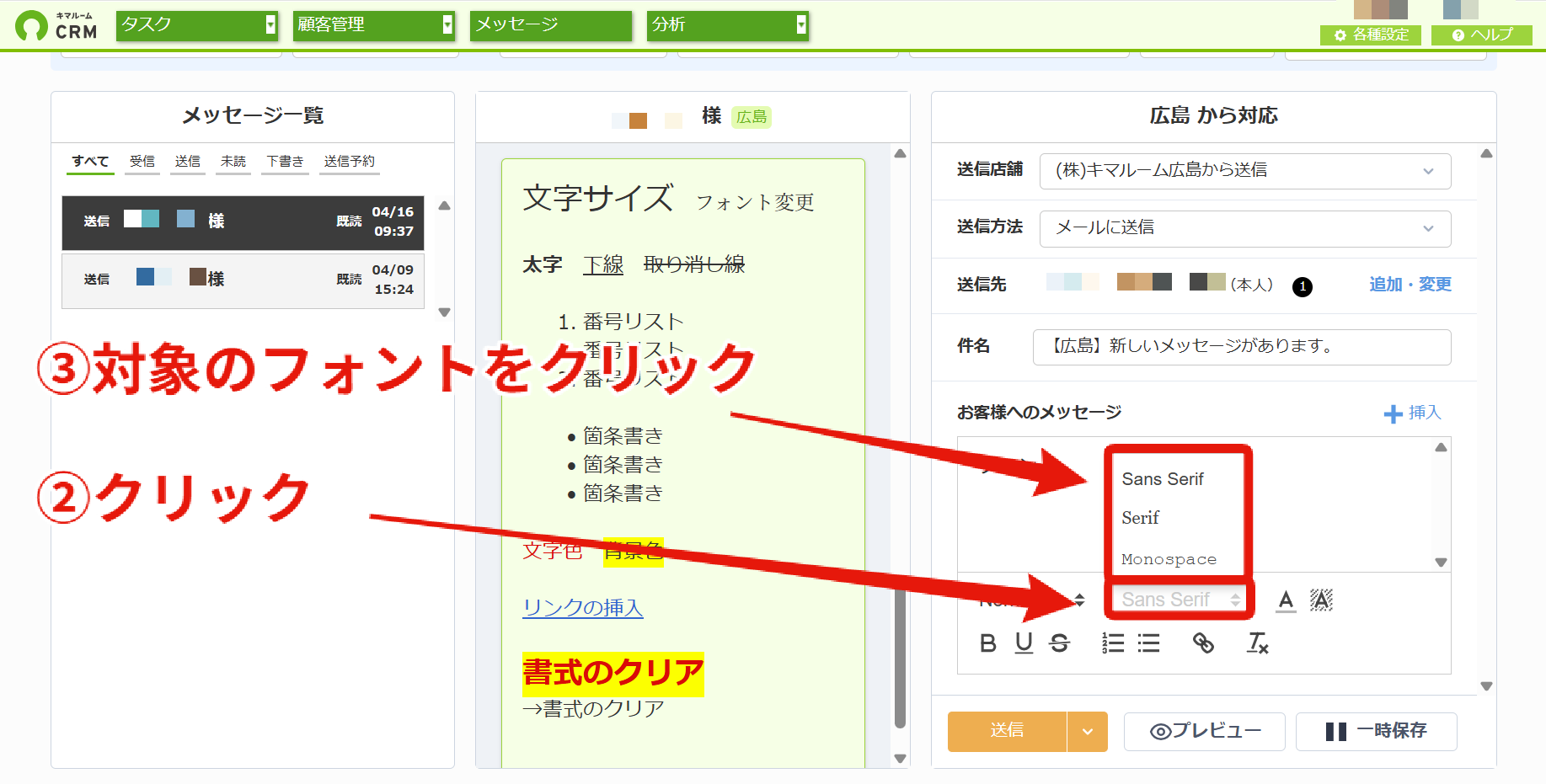This screenshot has width=1546, height=784.
Task: Open the text color picker
Action: (x=1286, y=600)
